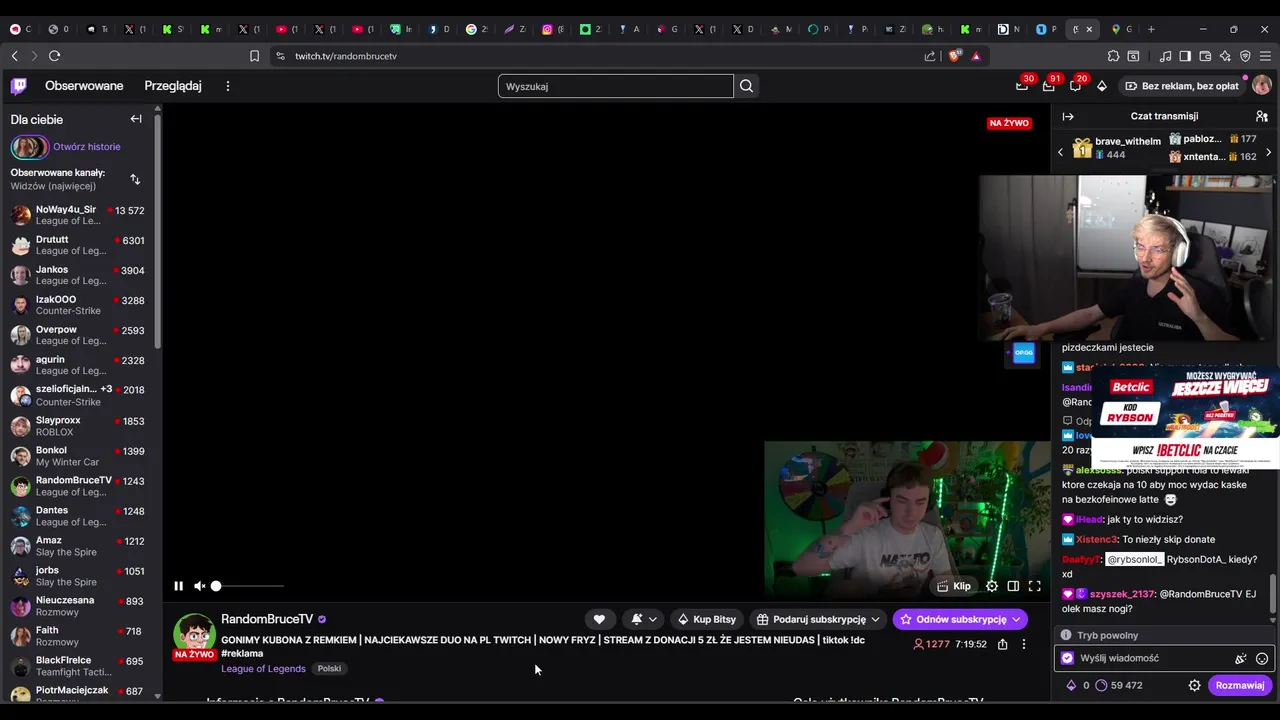The width and height of the screenshot is (1280, 720).
Task: Open the browser extensions puzzle icon
Action: 1113,56
